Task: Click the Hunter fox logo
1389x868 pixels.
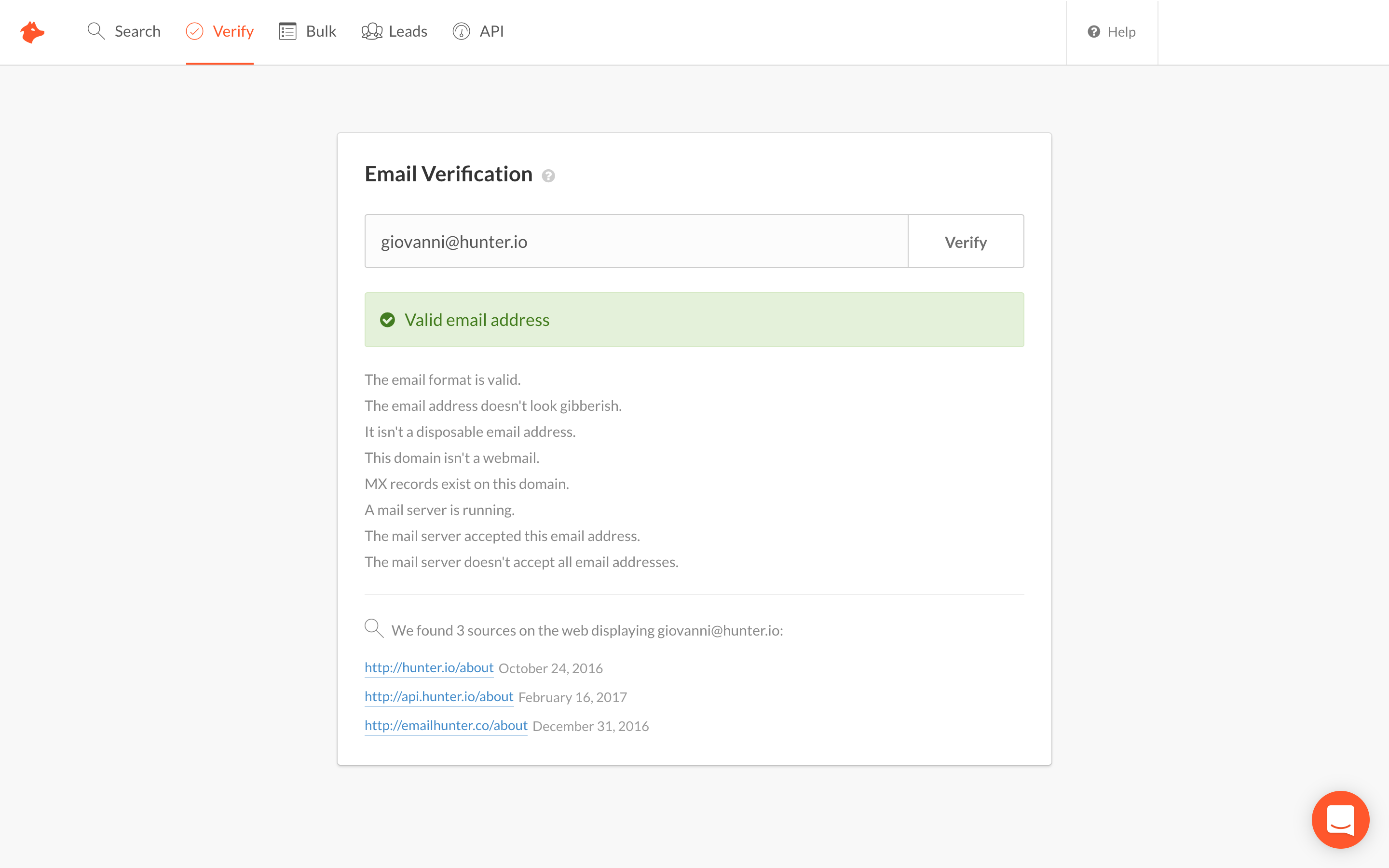Action: 32,32
